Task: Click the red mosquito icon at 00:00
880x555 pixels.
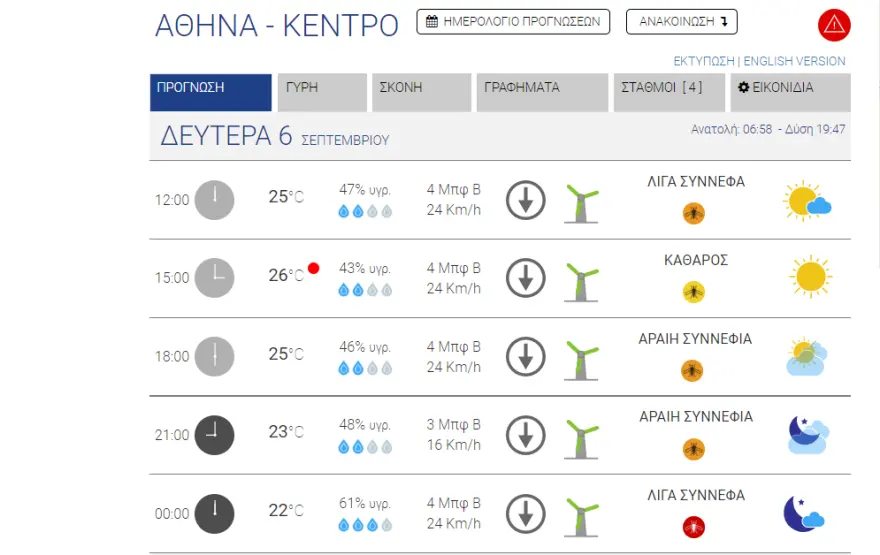Action: coord(693,526)
